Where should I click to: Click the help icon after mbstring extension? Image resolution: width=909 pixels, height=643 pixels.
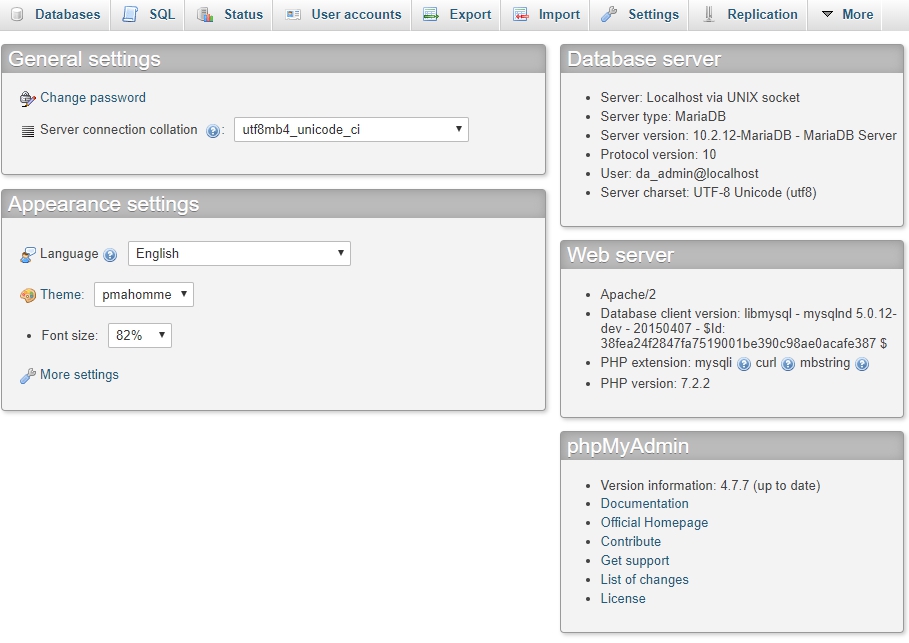[x=862, y=364]
